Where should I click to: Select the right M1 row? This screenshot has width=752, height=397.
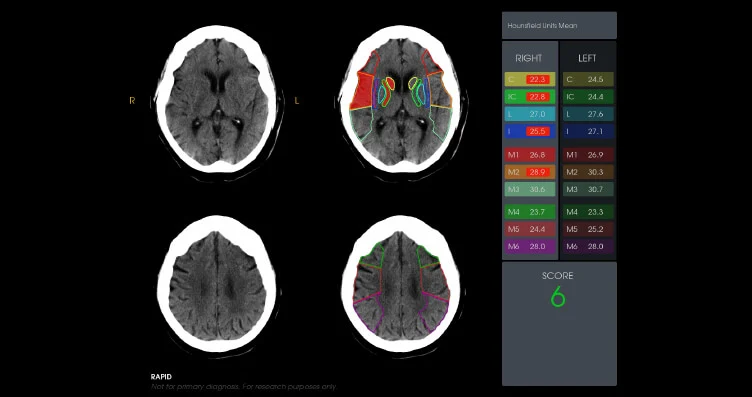[x=530, y=155]
